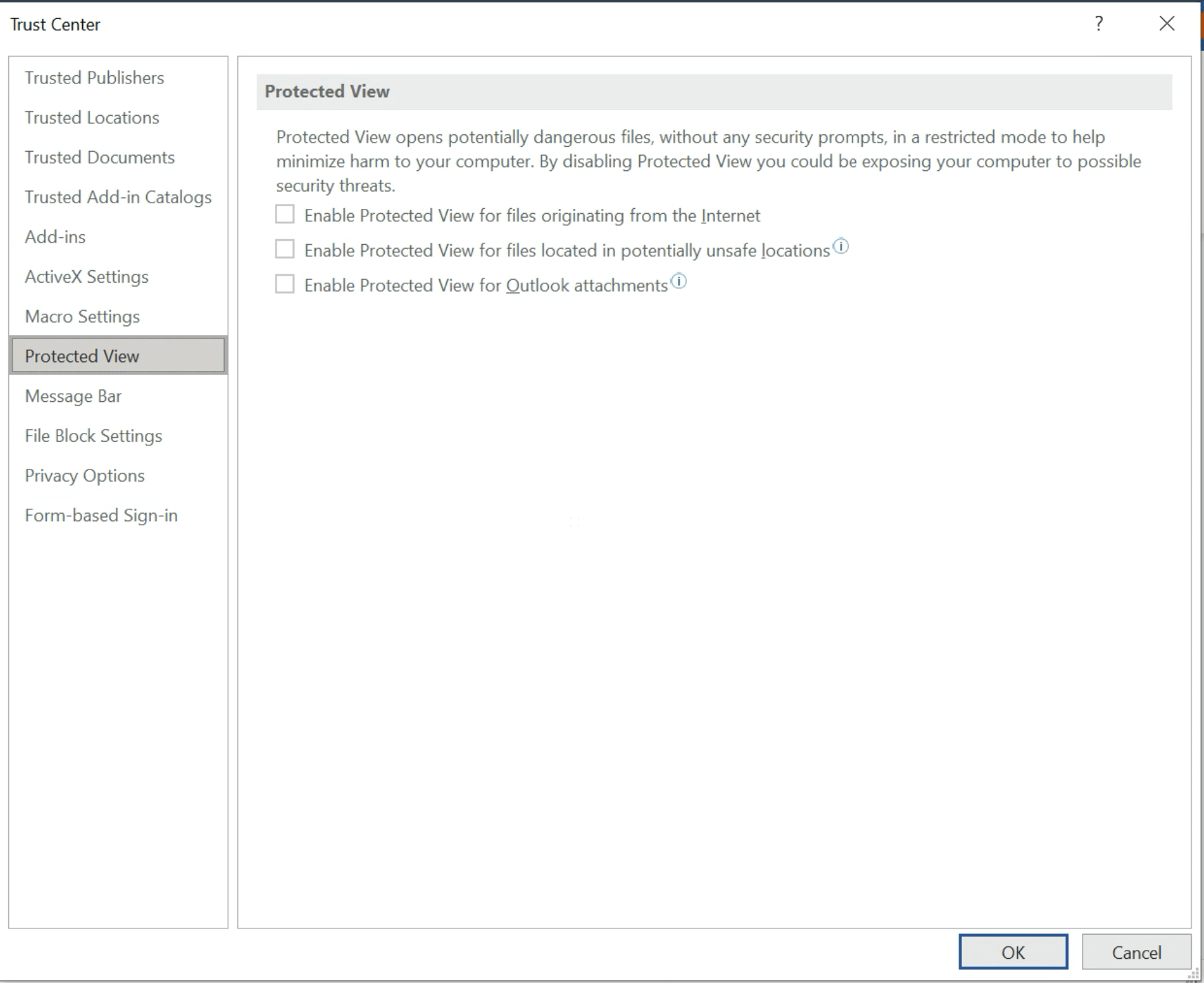Select the Protected View category
The width and height of the screenshot is (1204, 983).
(x=118, y=356)
